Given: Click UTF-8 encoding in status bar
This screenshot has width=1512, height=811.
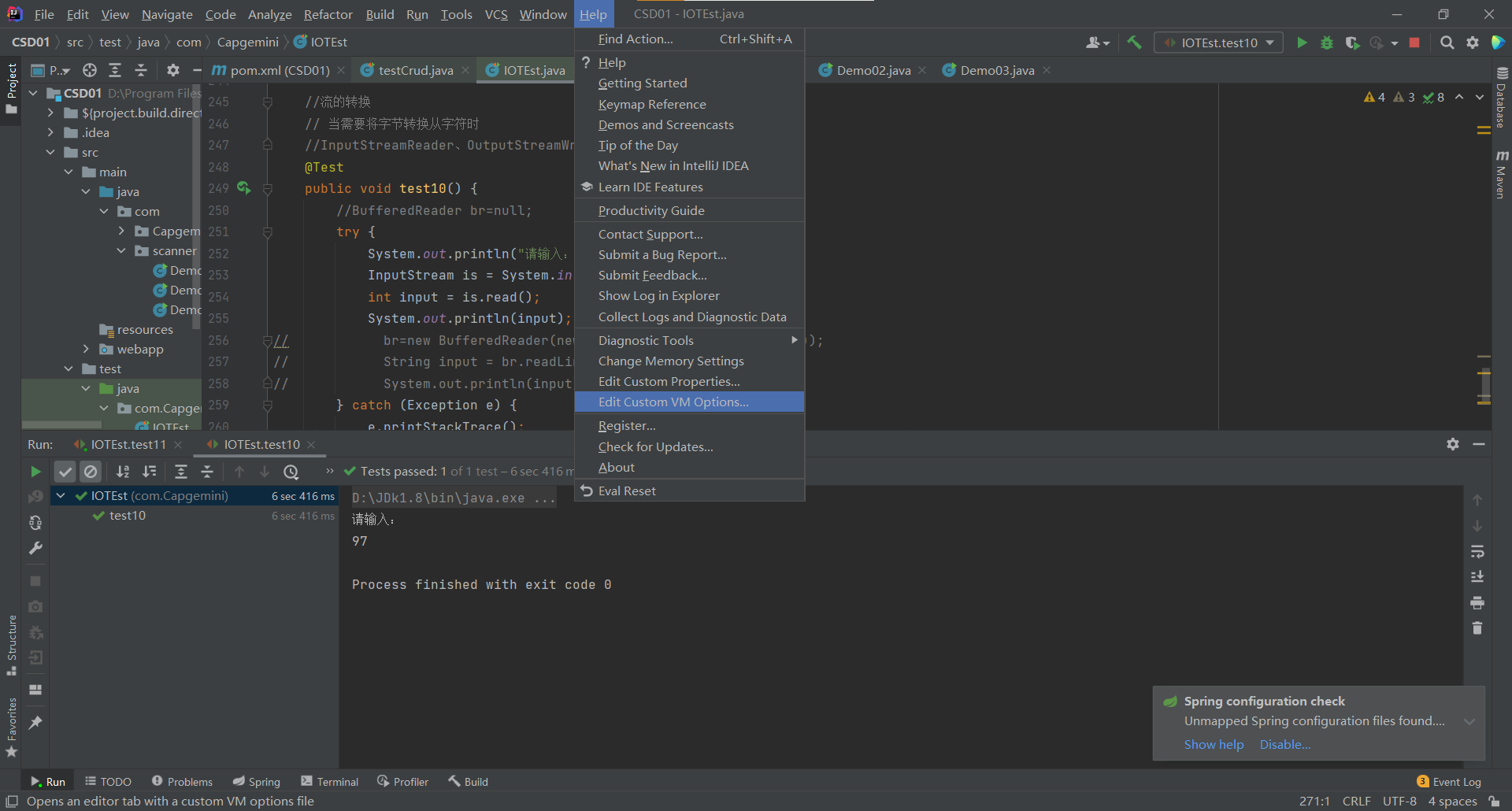Looking at the screenshot, I should 1399,801.
